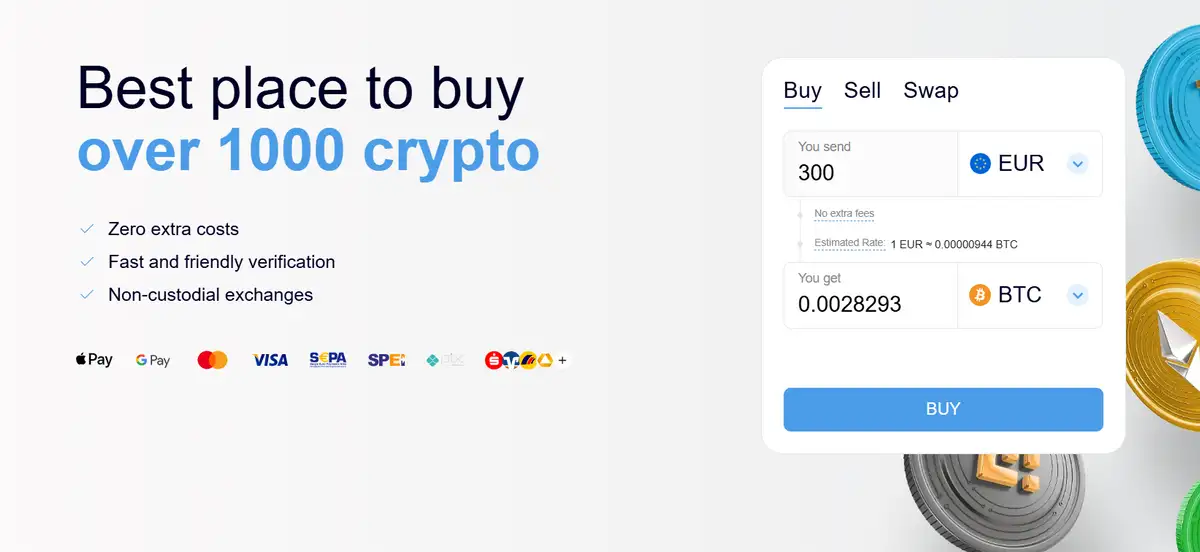Image resolution: width=1200 pixels, height=552 pixels.
Task: Click the plus icon for more payment methods
Action: coord(563,360)
